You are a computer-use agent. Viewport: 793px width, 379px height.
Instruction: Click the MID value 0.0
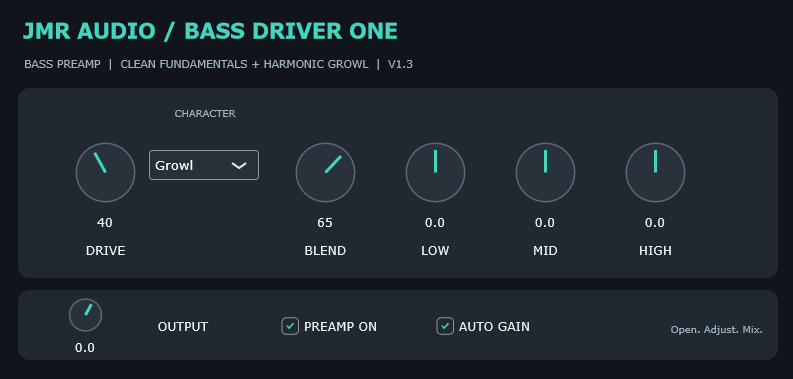tap(545, 223)
